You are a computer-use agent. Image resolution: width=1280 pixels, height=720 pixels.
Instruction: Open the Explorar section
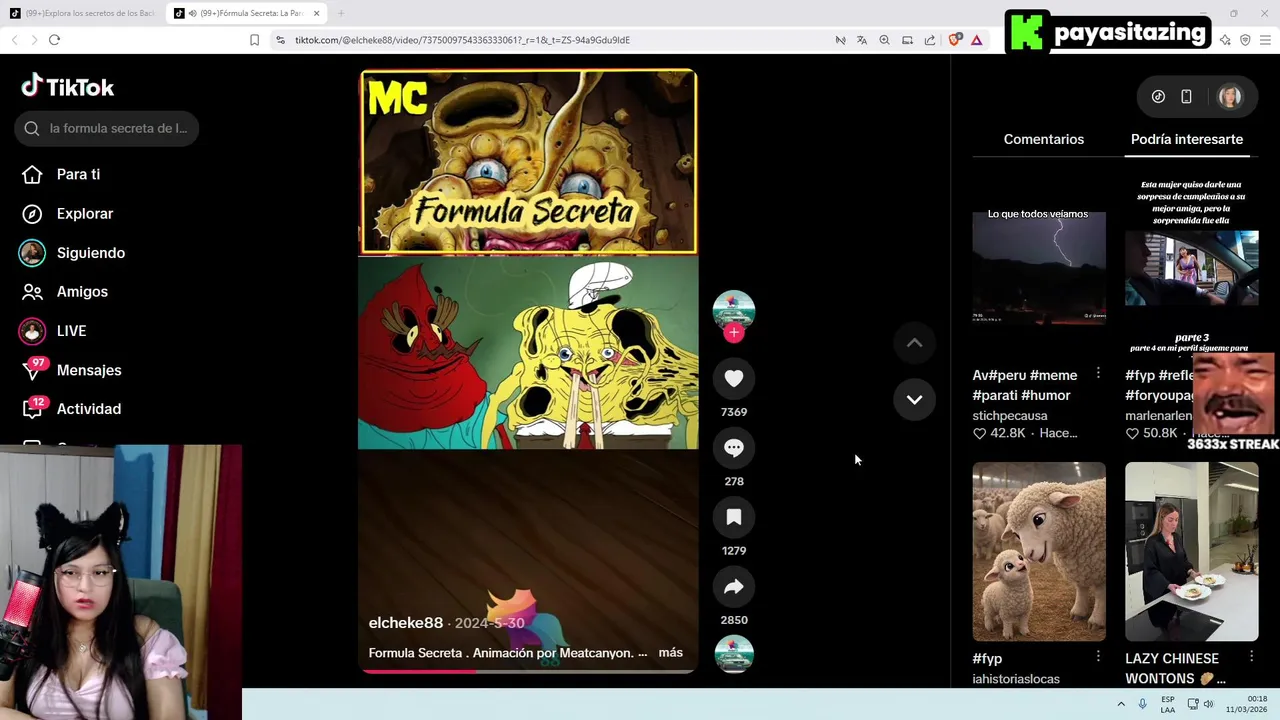pyautogui.click(x=67, y=213)
